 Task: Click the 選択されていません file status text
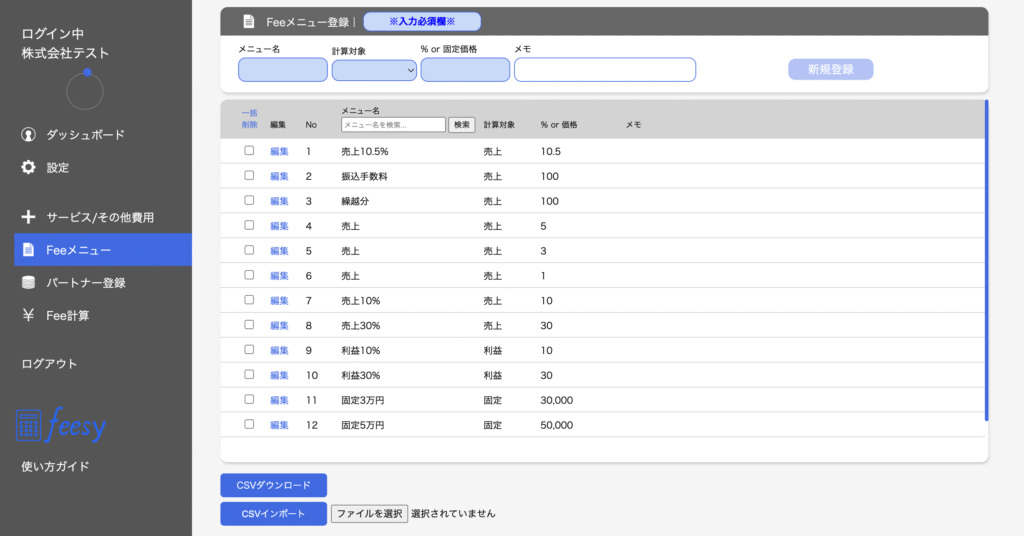pyautogui.click(x=453, y=514)
